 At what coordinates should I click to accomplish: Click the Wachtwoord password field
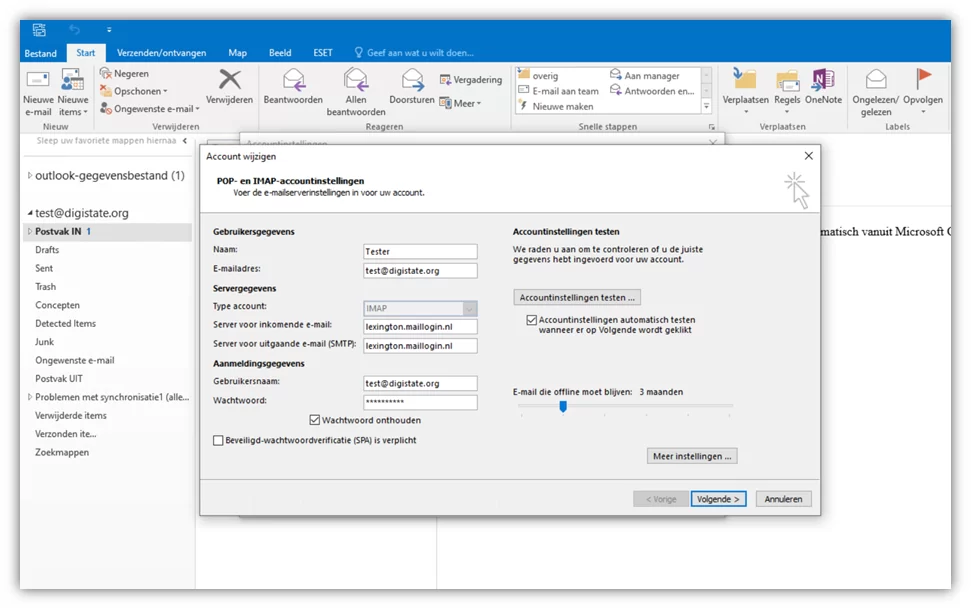pos(420,402)
